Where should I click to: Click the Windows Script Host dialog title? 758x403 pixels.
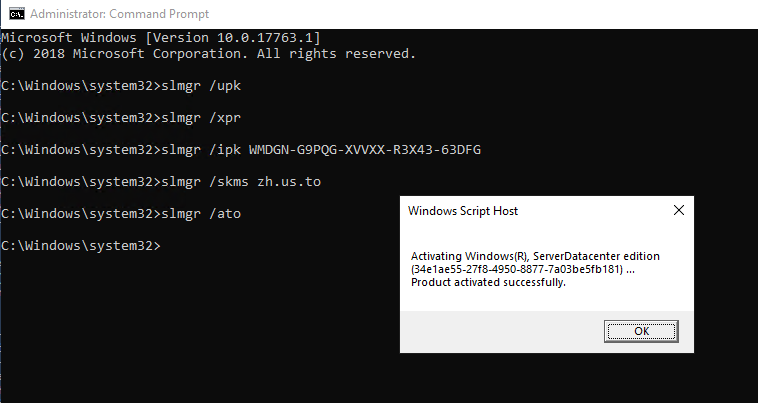(463, 211)
